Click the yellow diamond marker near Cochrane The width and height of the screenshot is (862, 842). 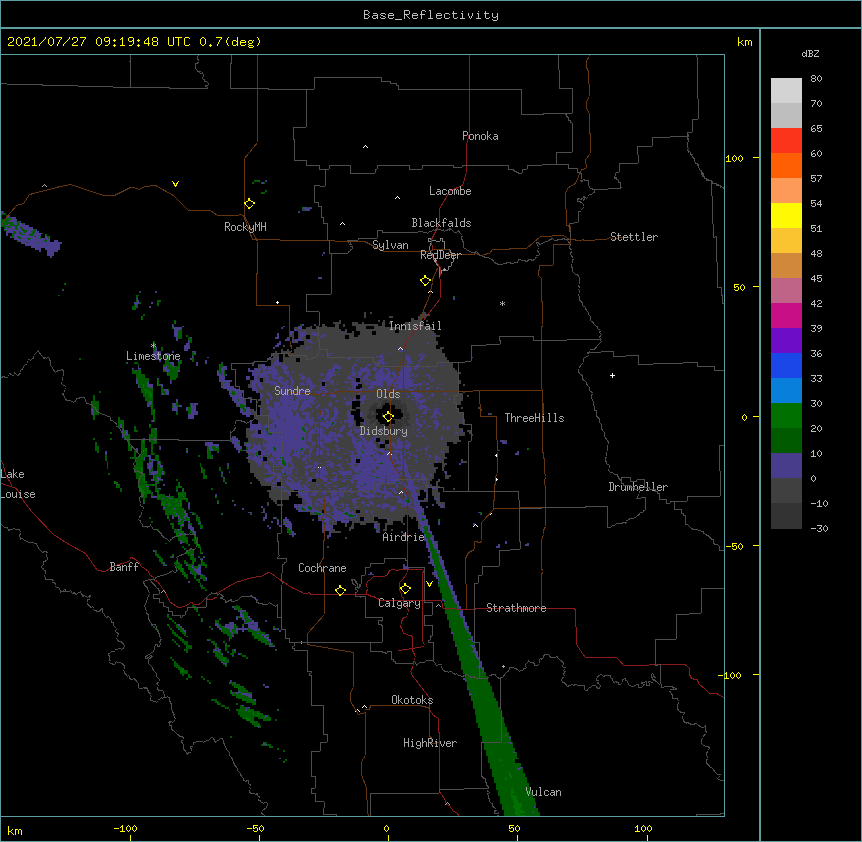[x=340, y=590]
